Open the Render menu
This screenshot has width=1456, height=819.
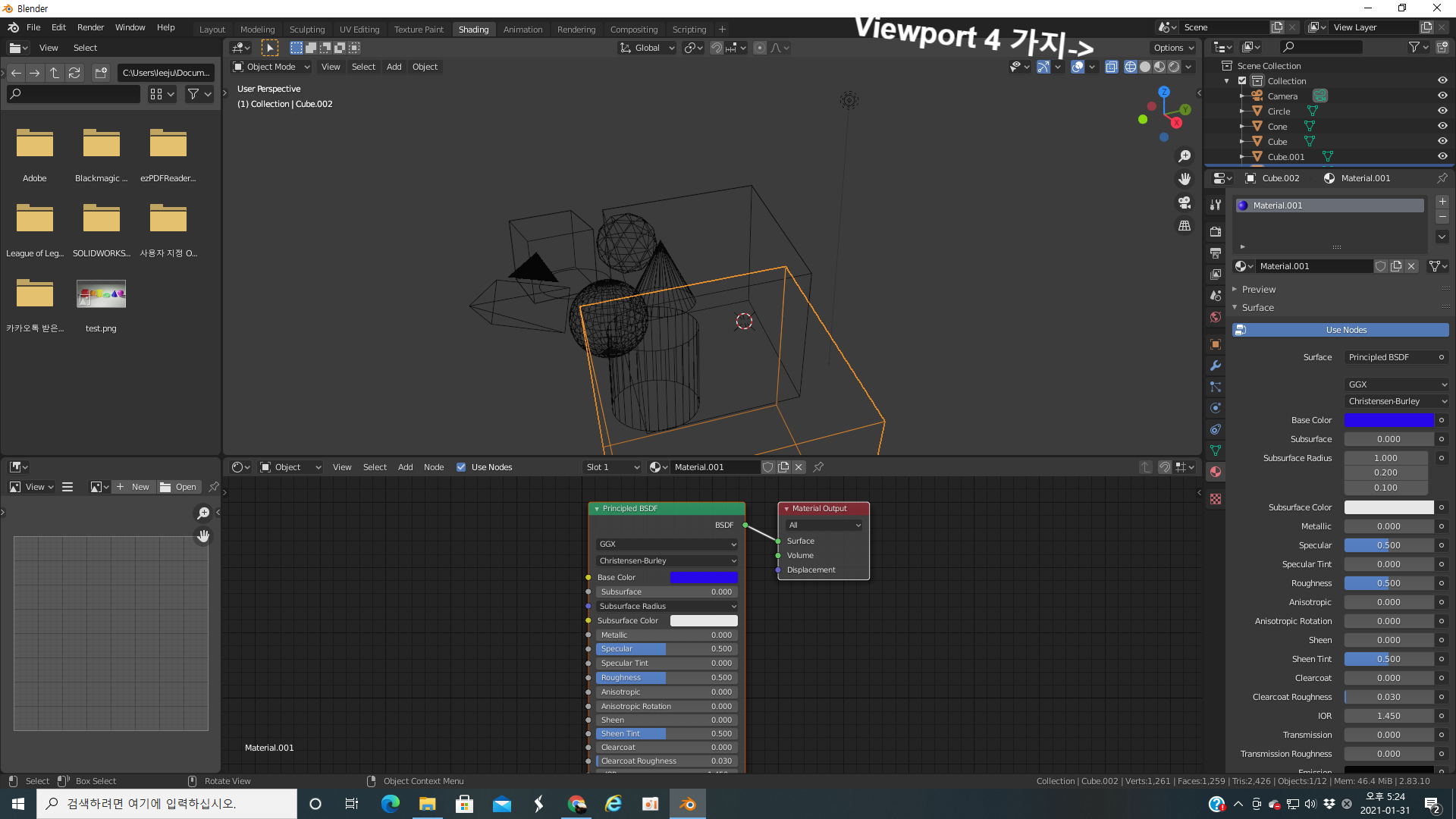click(x=90, y=27)
